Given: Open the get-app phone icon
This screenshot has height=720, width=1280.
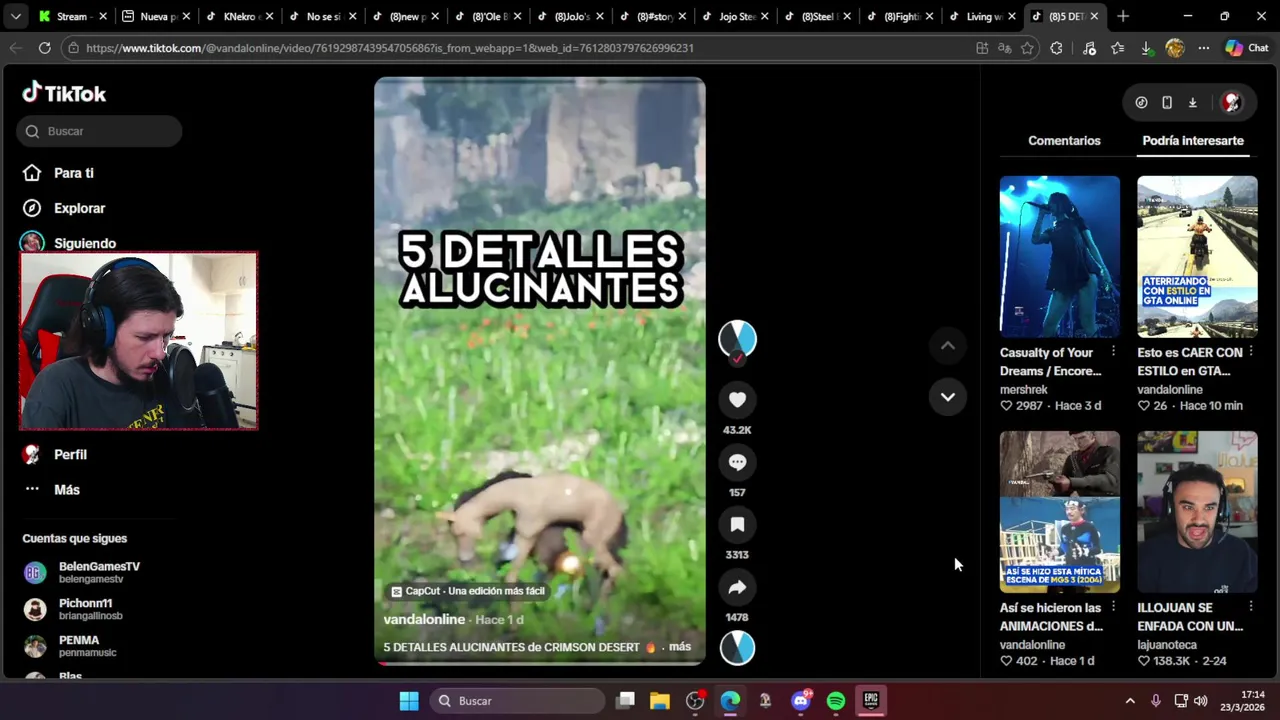Looking at the screenshot, I should point(1167,102).
